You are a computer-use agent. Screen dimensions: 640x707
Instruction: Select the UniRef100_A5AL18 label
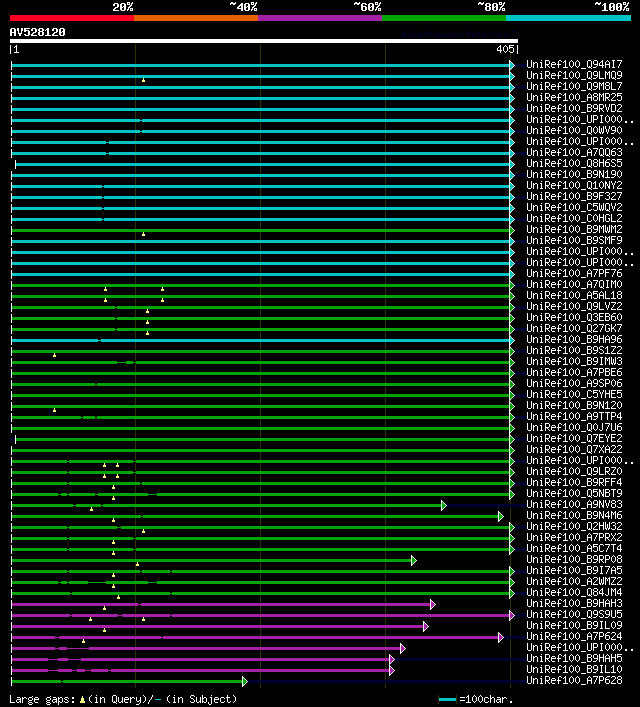click(574, 295)
